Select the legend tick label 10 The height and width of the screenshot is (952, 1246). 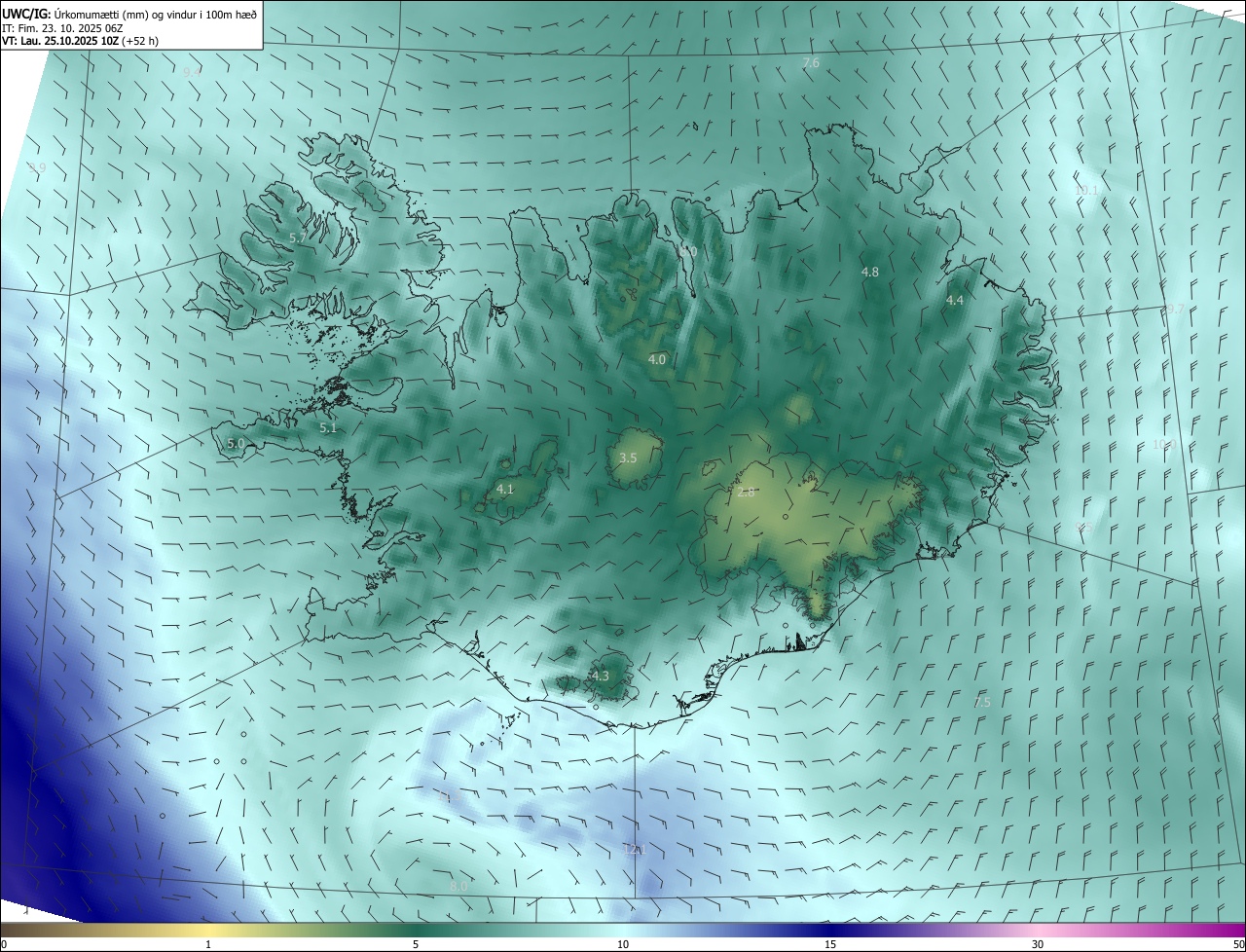(x=623, y=944)
